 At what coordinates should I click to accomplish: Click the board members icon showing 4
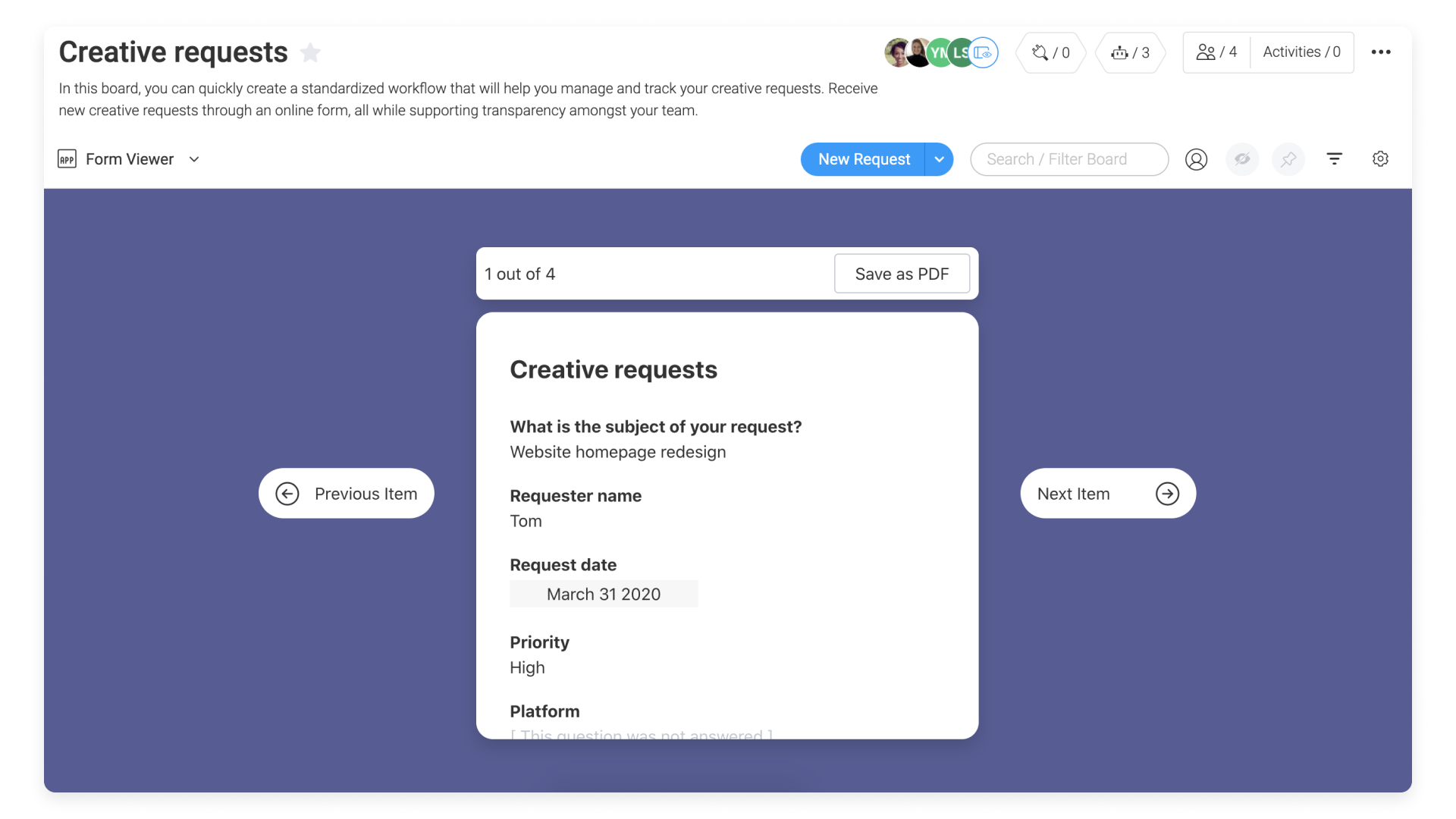(x=1215, y=52)
